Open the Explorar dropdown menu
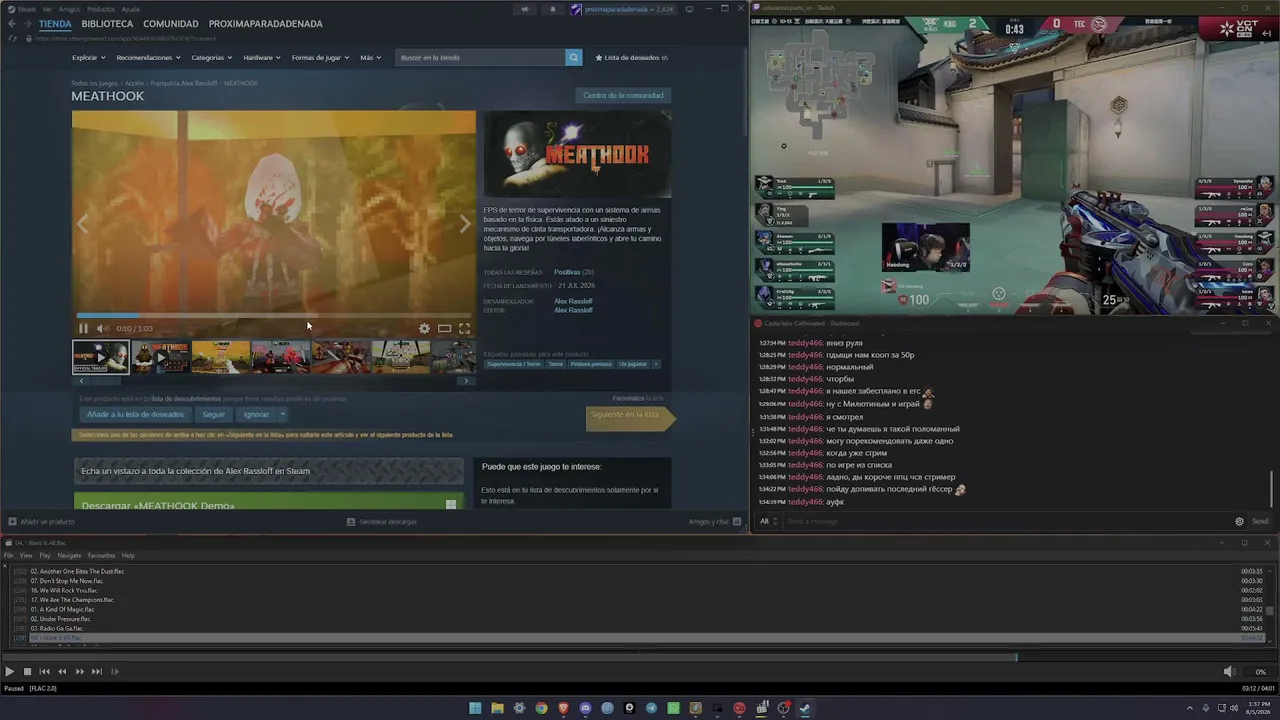The height and width of the screenshot is (720, 1280). [88, 57]
